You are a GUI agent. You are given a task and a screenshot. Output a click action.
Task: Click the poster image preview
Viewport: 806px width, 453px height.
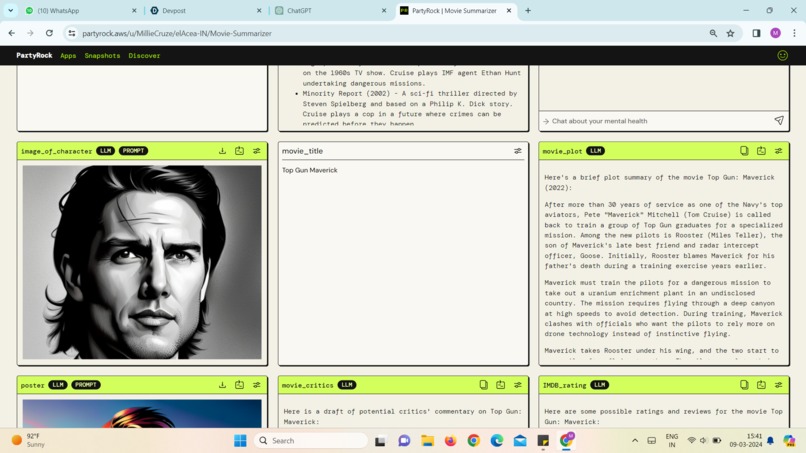click(142, 413)
